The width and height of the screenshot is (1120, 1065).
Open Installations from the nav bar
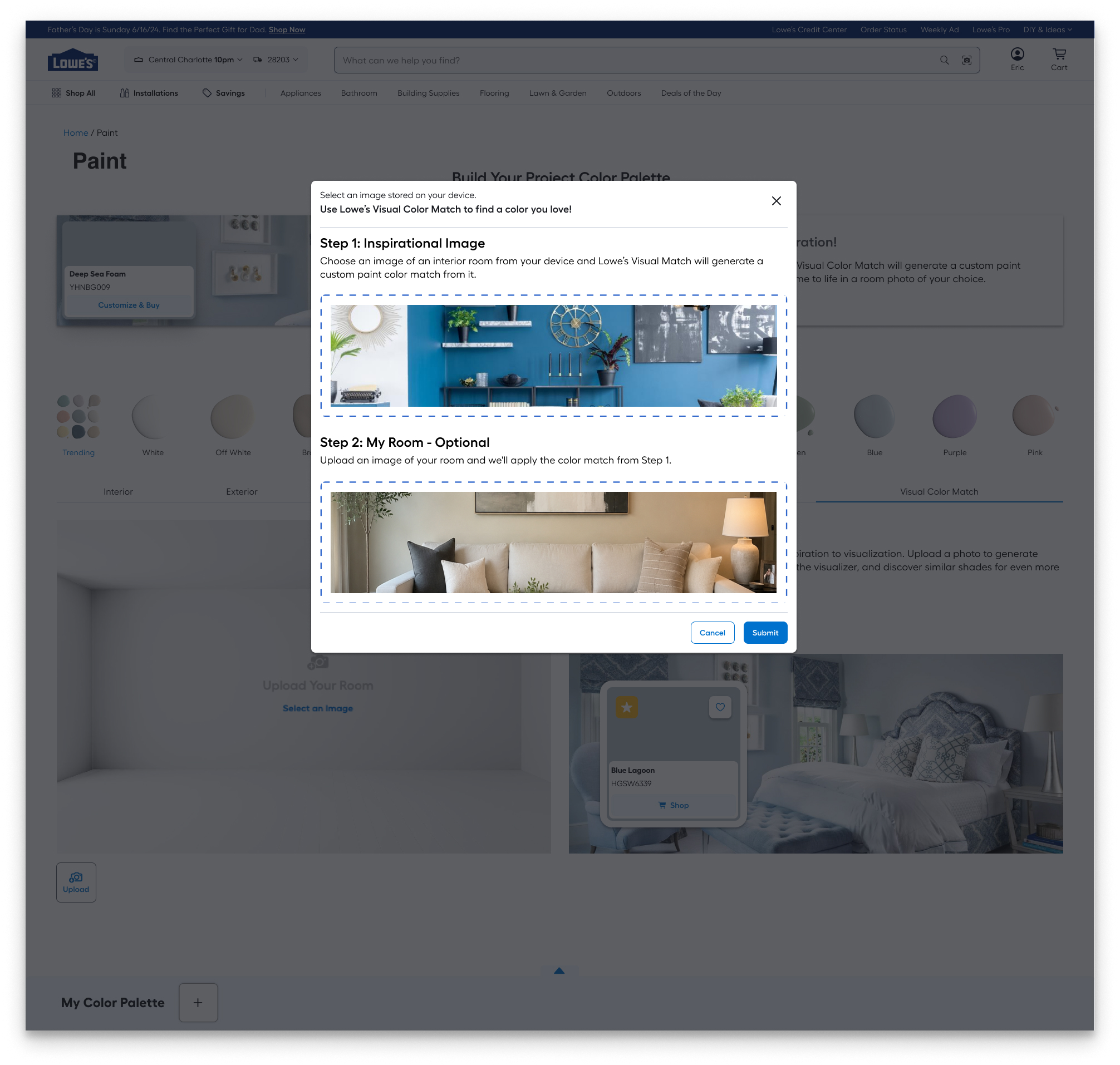tap(149, 93)
